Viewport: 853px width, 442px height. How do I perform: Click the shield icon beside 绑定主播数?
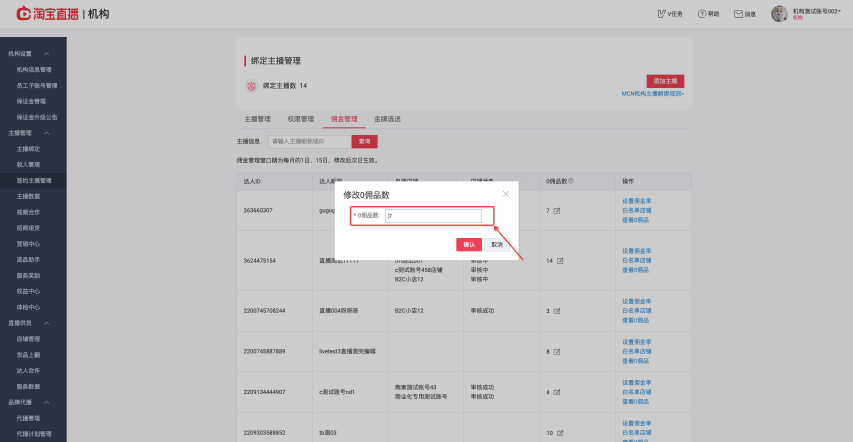[x=251, y=86]
